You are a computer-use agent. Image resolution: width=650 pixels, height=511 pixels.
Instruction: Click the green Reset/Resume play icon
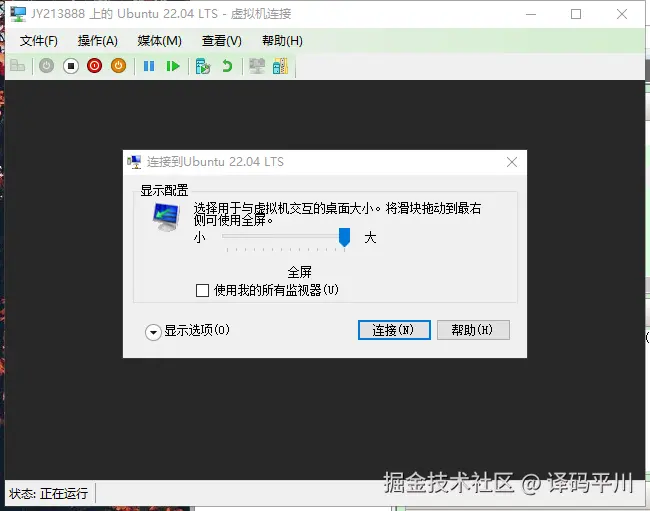[x=173, y=66]
